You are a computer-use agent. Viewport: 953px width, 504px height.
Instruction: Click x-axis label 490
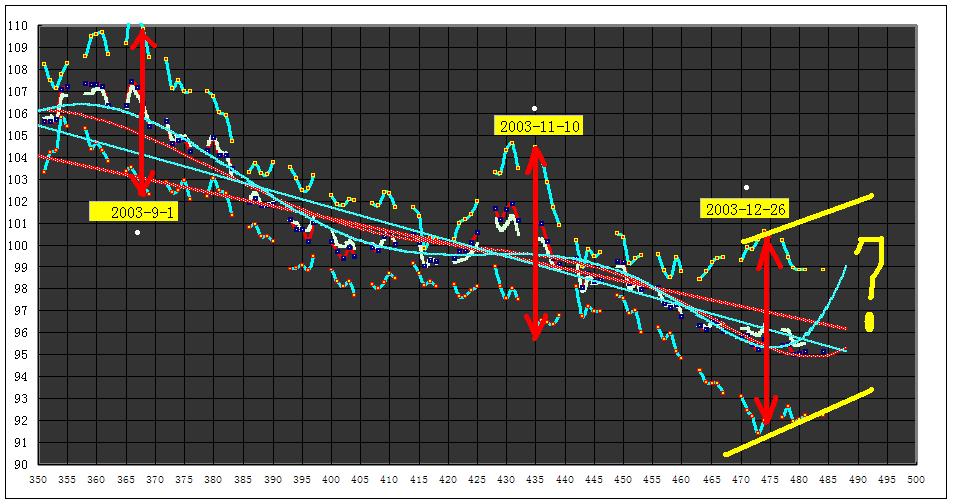[858, 480]
